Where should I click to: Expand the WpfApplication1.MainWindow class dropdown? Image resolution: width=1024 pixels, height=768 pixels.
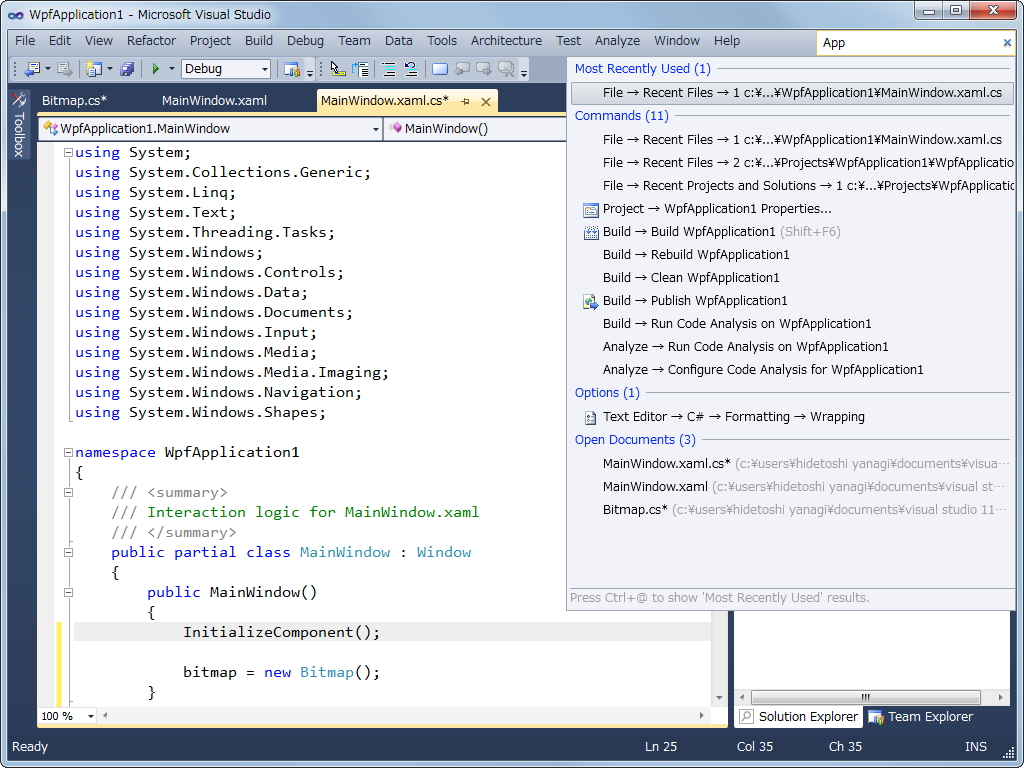click(375, 129)
